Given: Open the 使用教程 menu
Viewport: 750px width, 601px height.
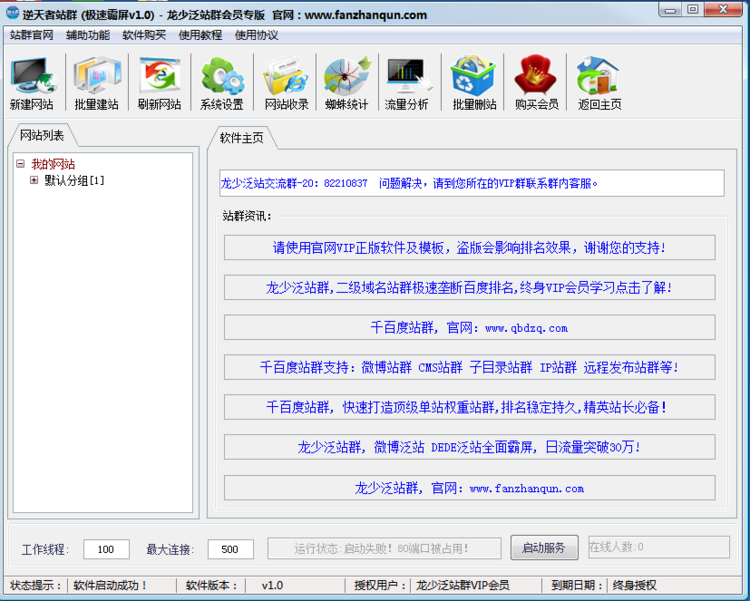Looking at the screenshot, I should tap(200, 35).
